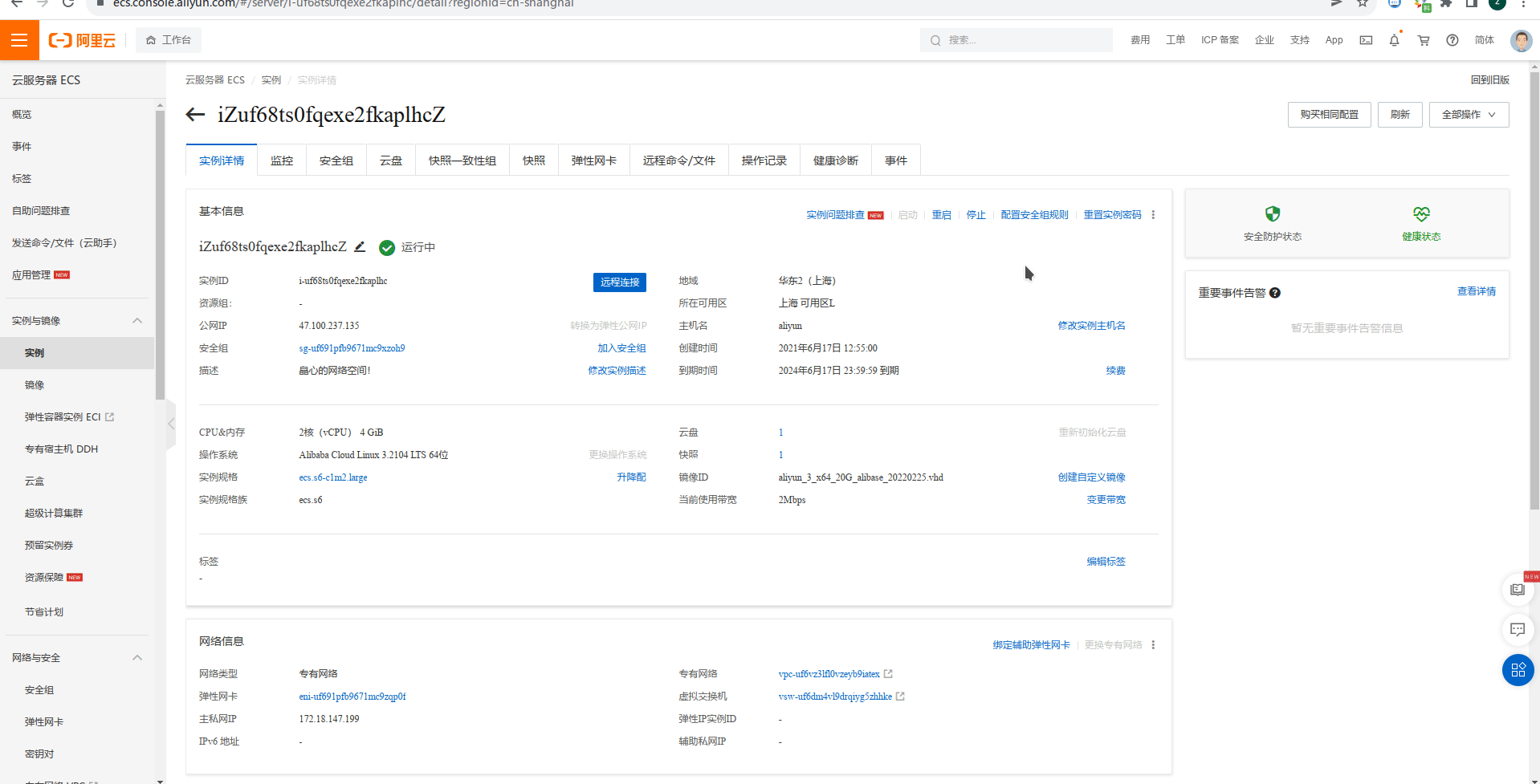This screenshot has height=784, width=1540.
Task: Click 变更带宽 link
Action: [x=1106, y=500]
